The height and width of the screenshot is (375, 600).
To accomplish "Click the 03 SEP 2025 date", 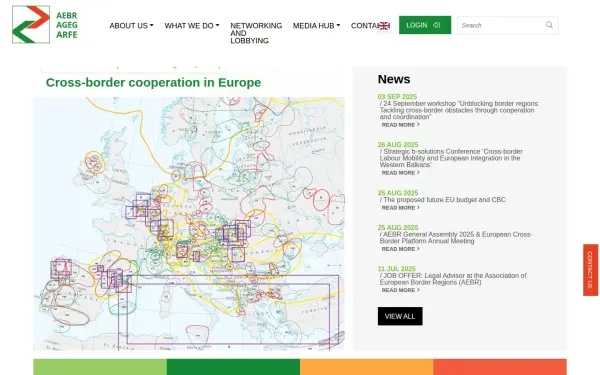I will tap(397, 97).
